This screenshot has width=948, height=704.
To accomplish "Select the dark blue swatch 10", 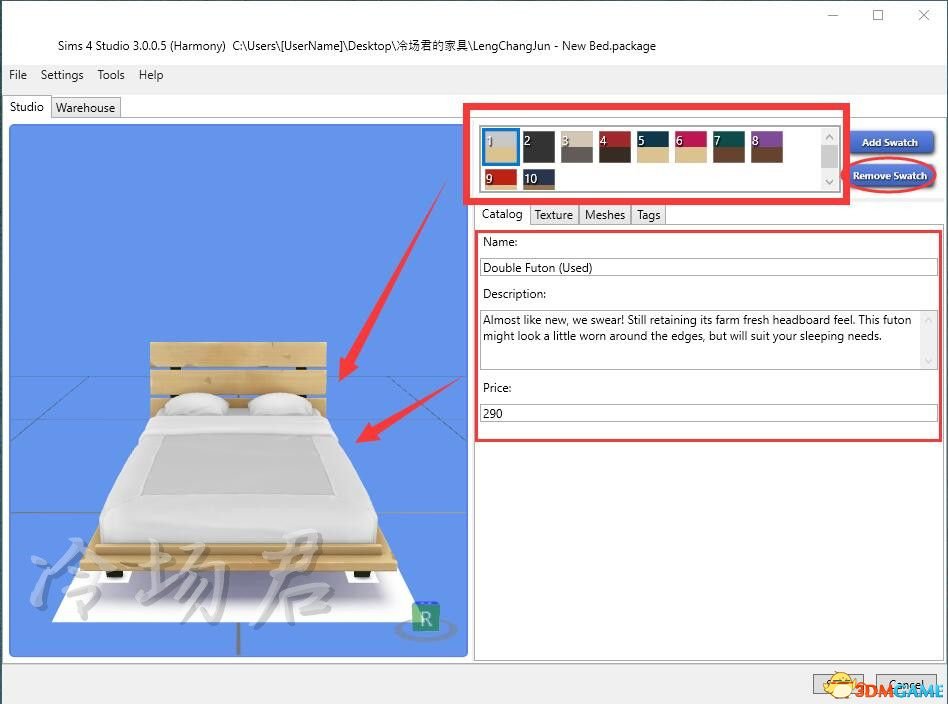I will point(539,179).
